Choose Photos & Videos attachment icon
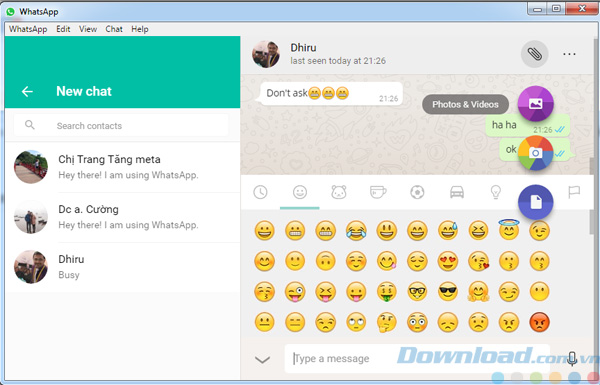The image size is (600, 385). click(535, 104)
